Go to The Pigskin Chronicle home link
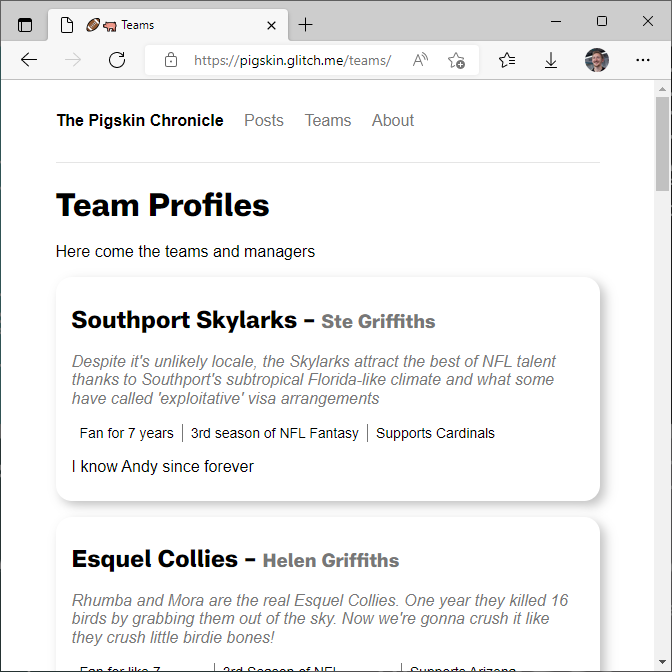The image size is (672, 672). pos(140,120)
